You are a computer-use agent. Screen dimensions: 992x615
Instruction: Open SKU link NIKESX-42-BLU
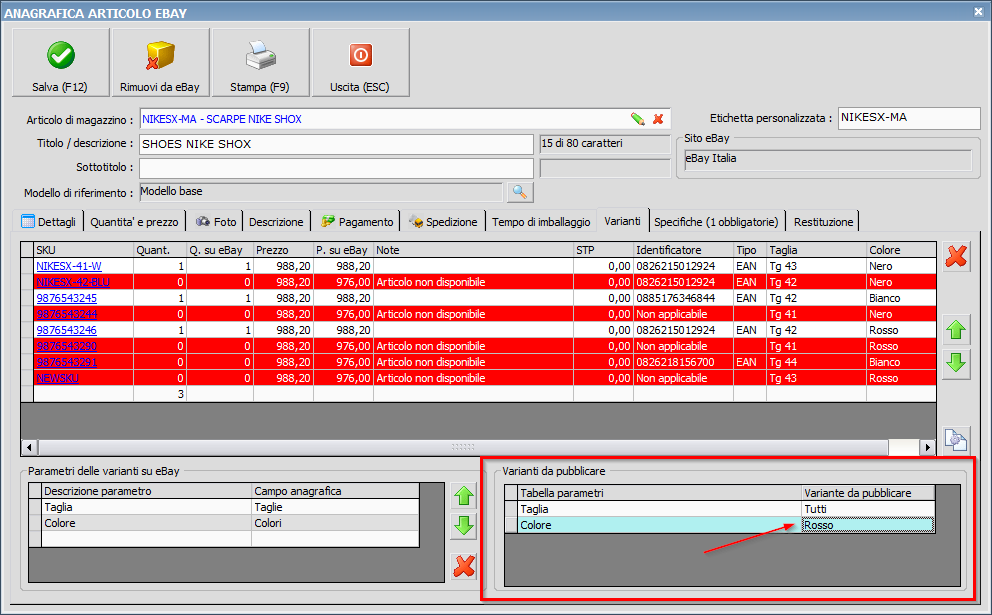pos(73,282)
